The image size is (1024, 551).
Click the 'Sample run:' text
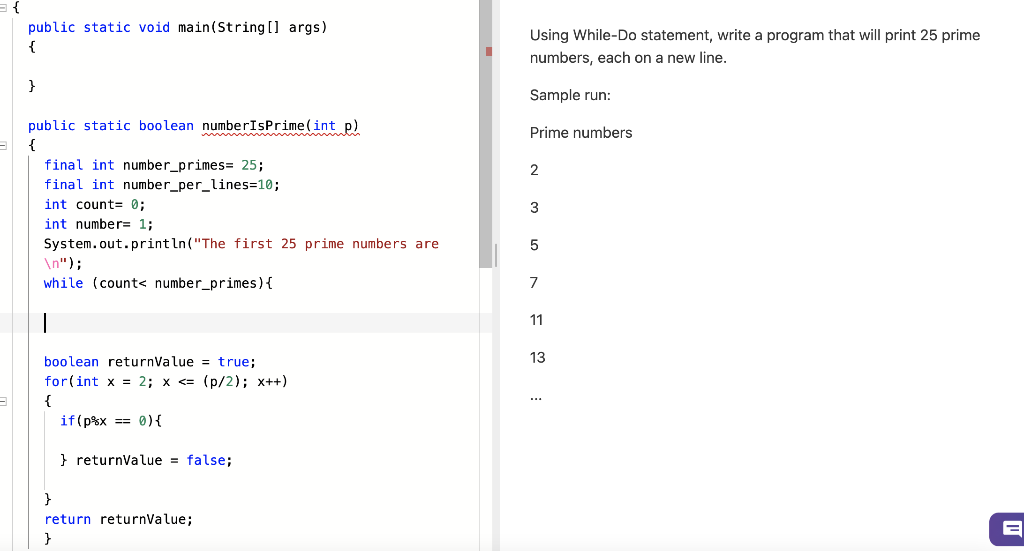(x=570, y=95)
